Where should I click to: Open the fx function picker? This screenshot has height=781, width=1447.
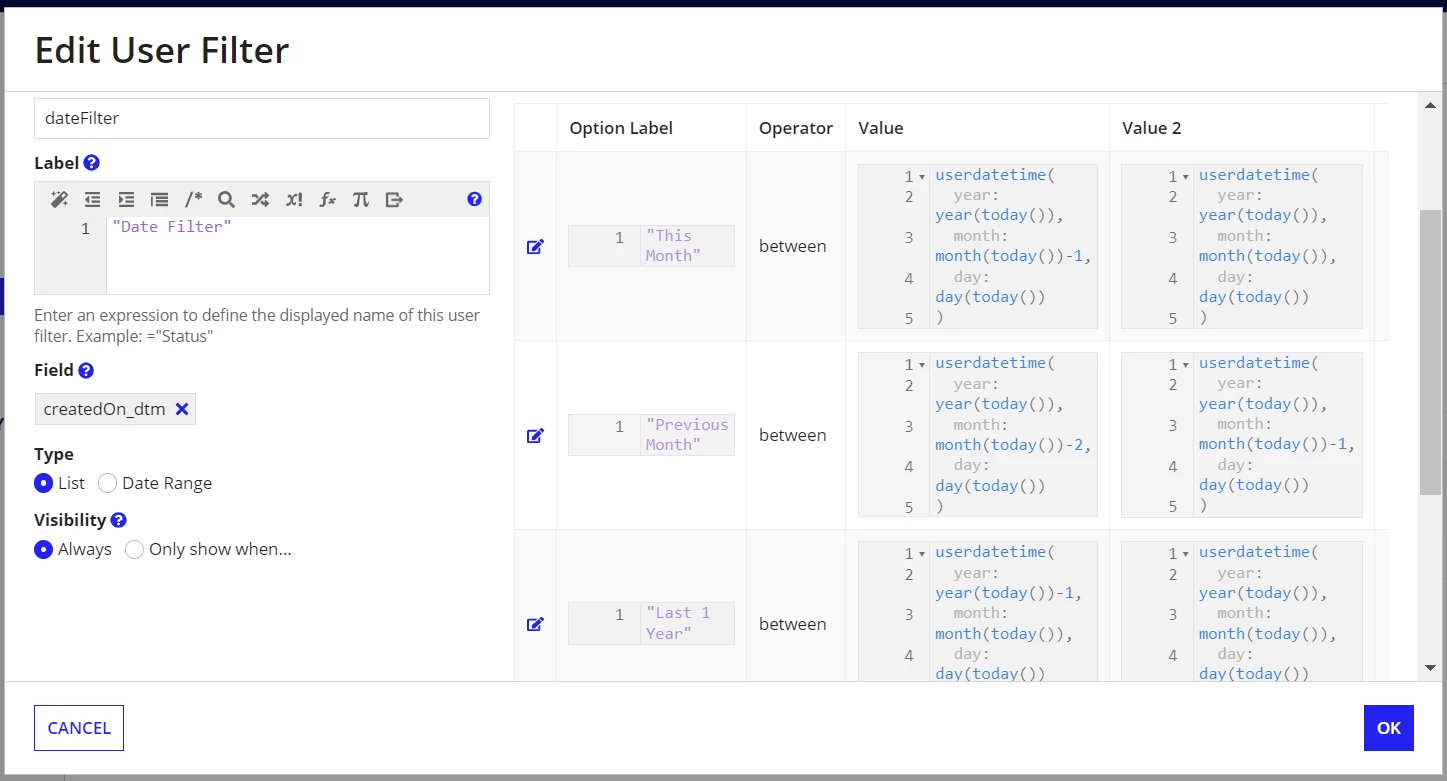tap(327, 199)
